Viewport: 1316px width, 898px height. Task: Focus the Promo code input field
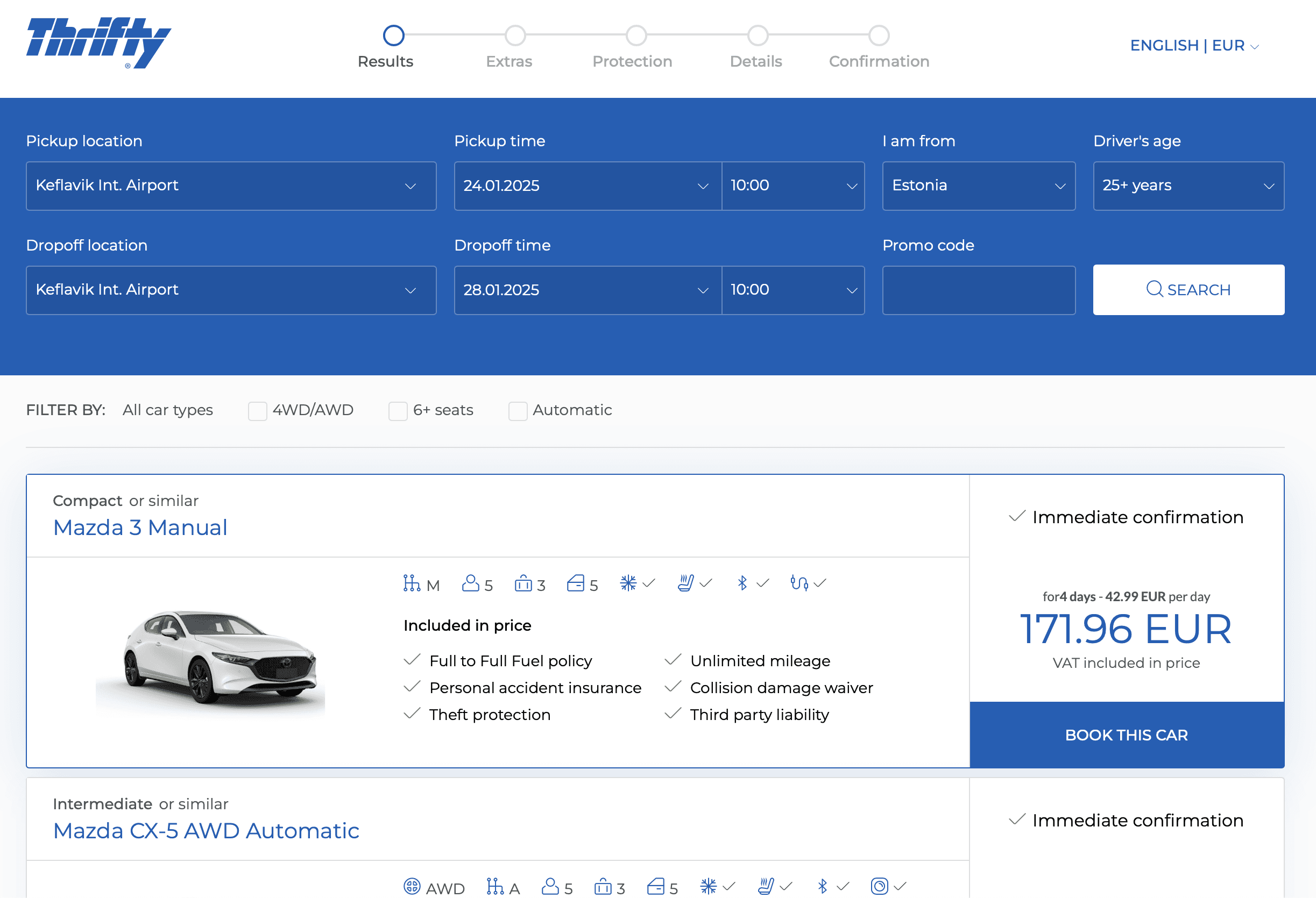(x=979, y=290)
